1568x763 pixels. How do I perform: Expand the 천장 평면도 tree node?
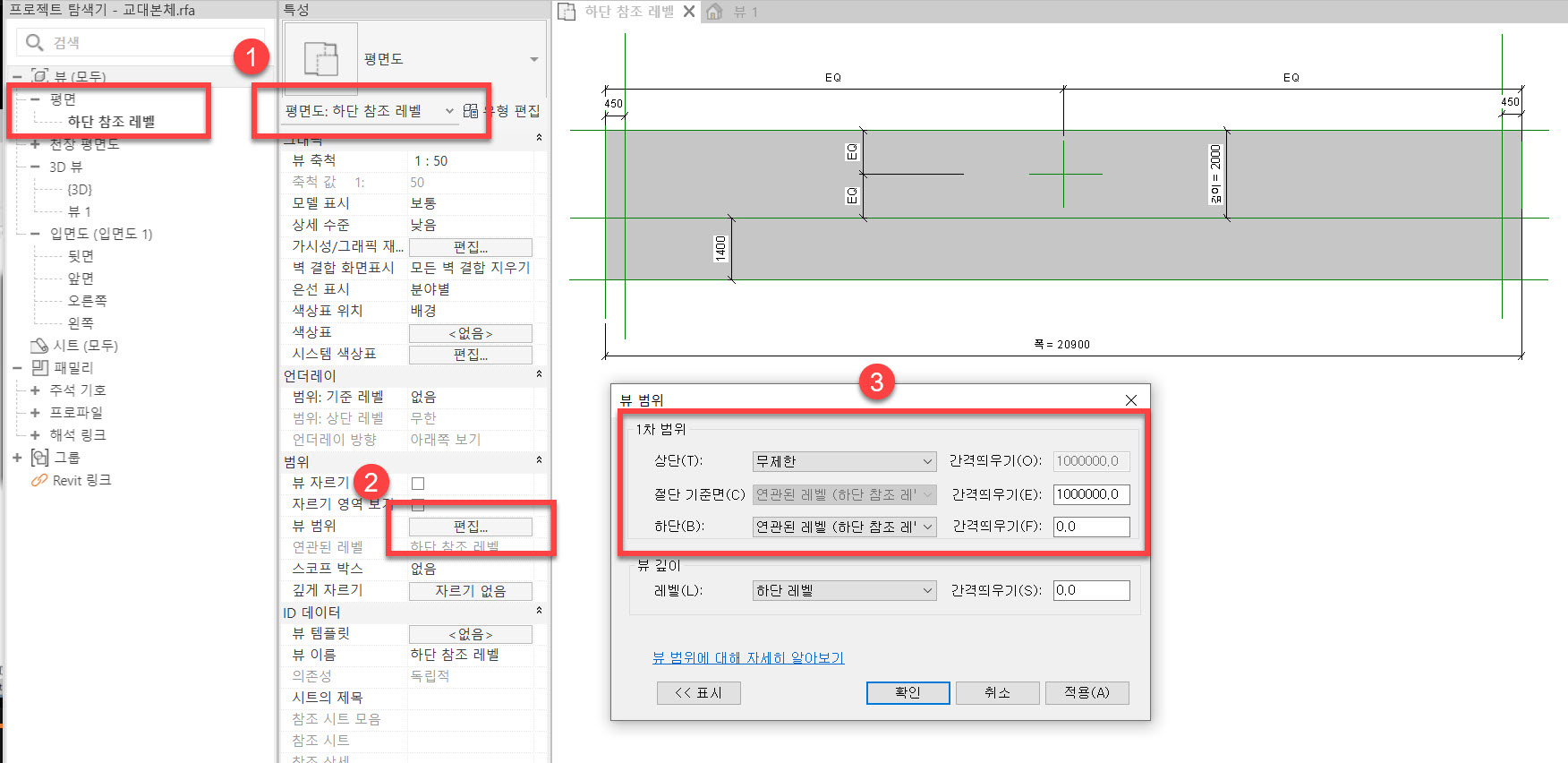pos(35,144)
